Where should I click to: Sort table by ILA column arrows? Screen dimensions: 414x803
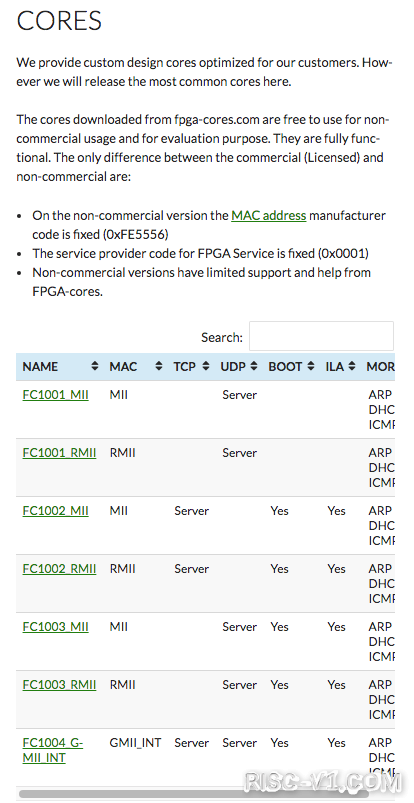pyautogui.click(x=351, y=367)
